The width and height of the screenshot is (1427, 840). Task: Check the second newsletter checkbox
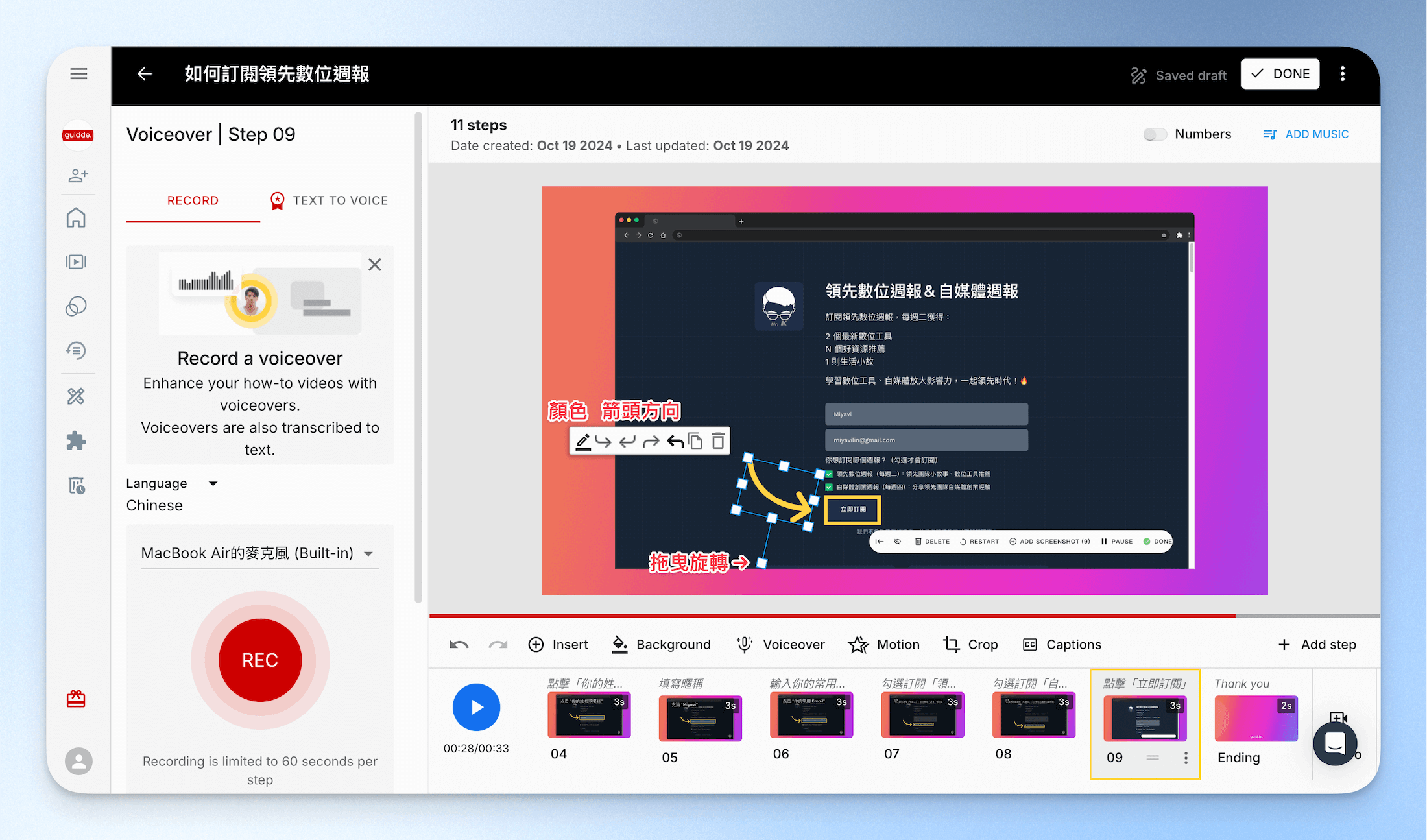[829, 487]
